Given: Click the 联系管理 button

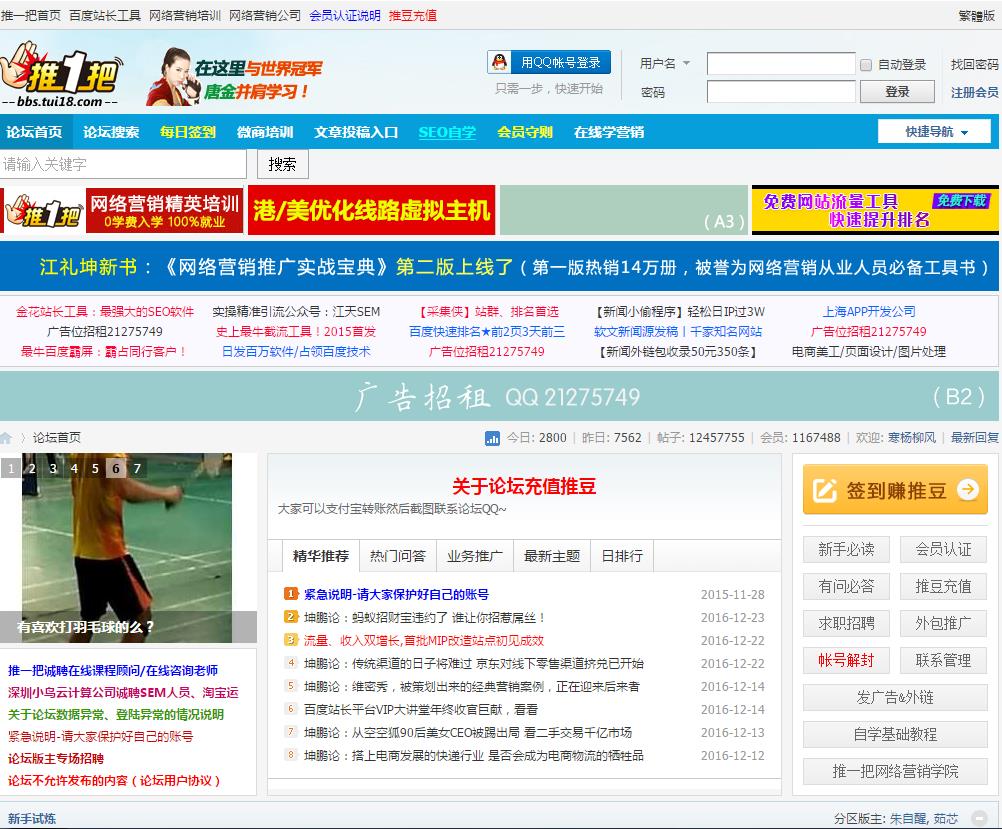Looking at the screenshot, I should pos(943,660).
